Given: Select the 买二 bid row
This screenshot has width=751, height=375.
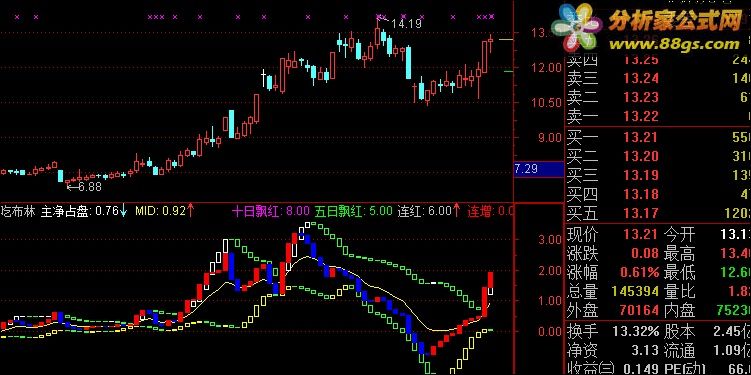Looking at the screenshot, I should pos(658,157).
